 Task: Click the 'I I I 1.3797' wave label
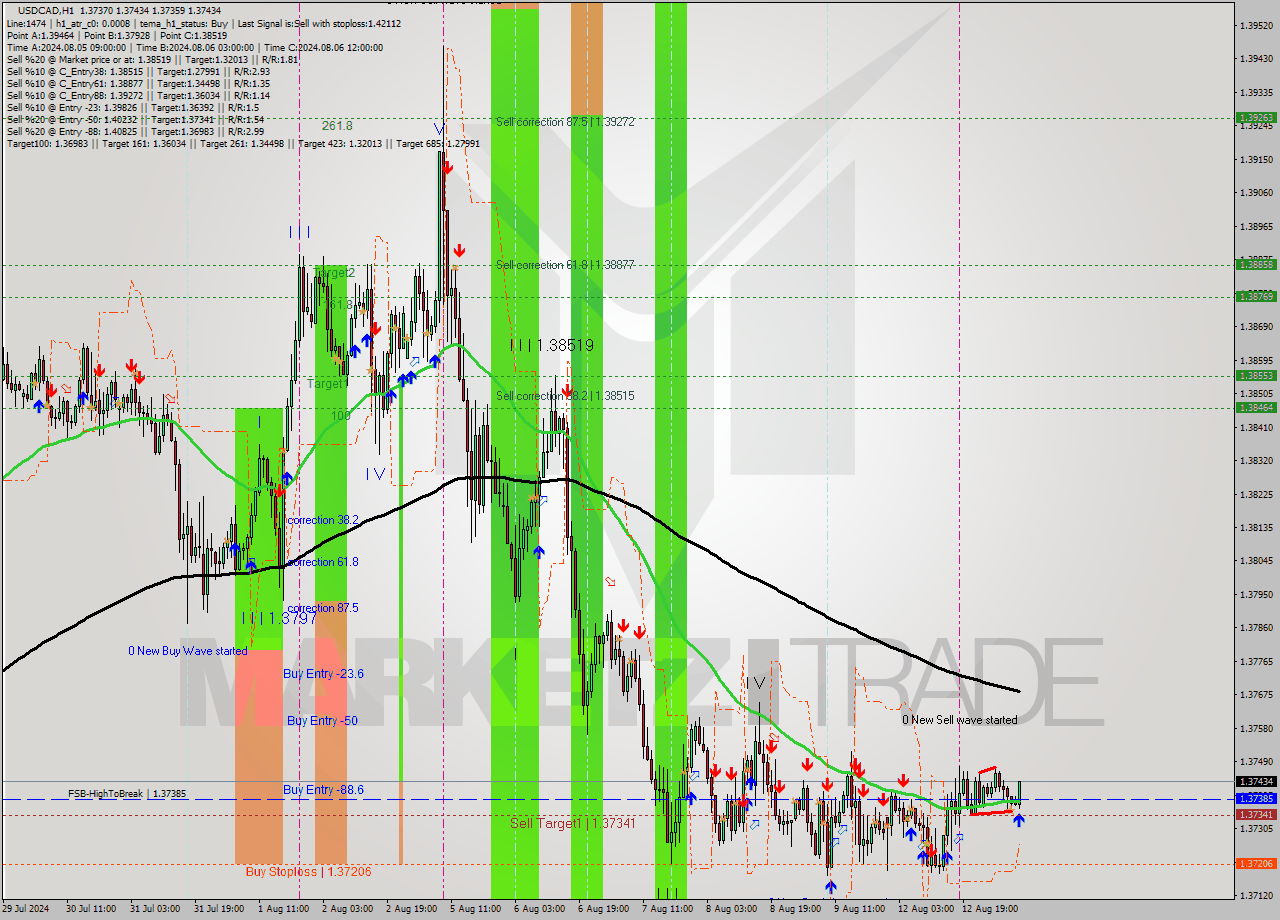coord(280,619)
